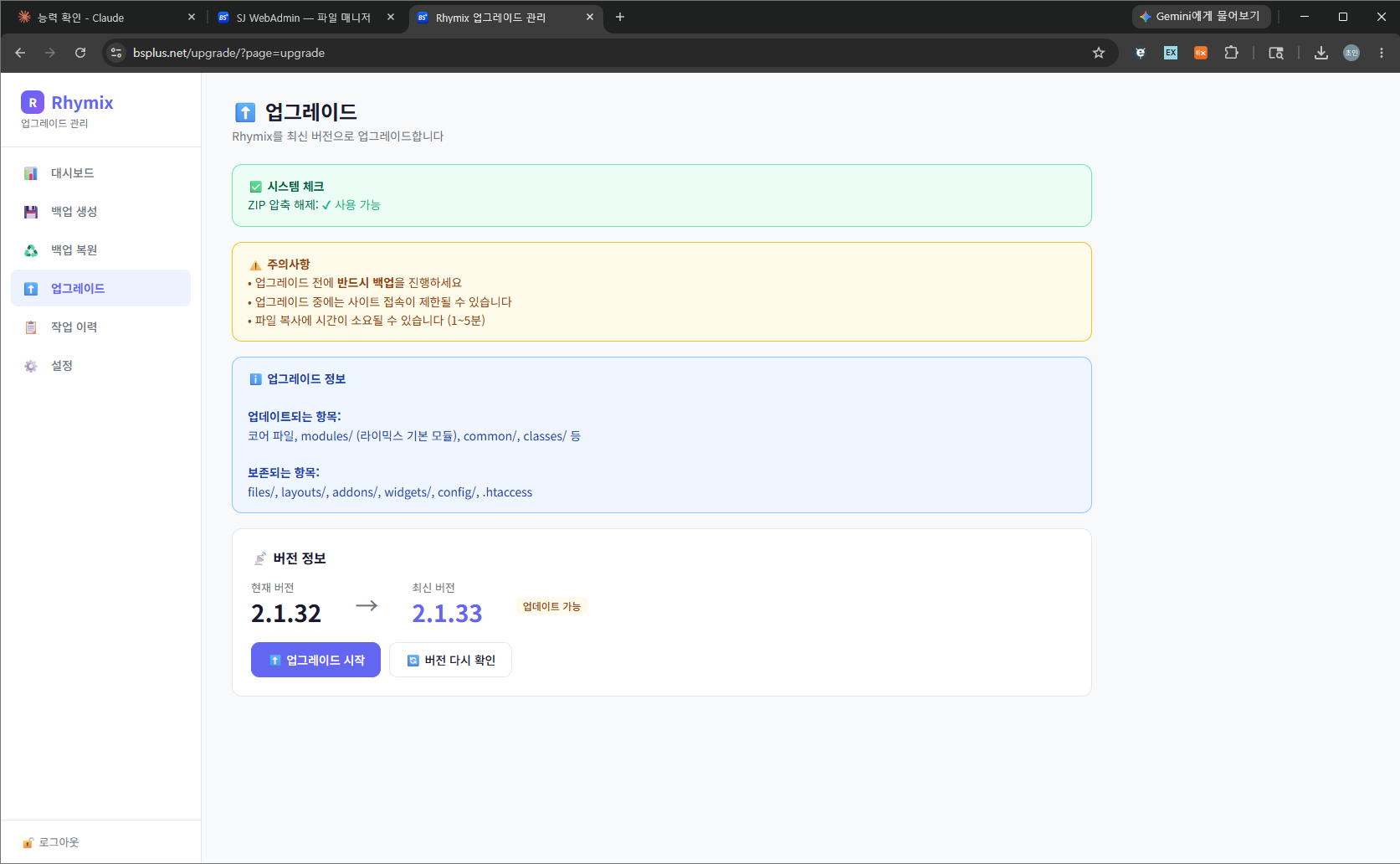Click the icon beside 버전 정보 heading
The width and height of the screenshot is (1400, 864).
tap(260, 558)
